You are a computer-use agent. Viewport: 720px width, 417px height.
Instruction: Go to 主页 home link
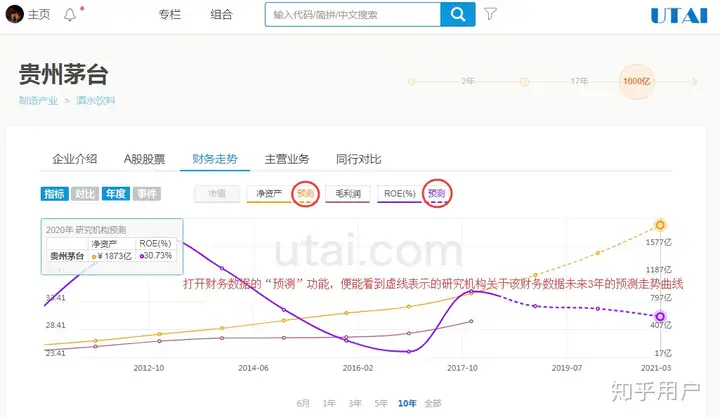tap(39, 14)
